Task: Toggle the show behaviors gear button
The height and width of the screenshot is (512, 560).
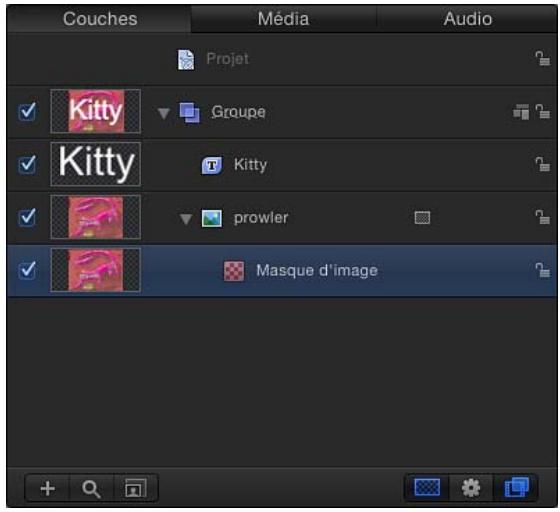Action: click(x=471, y=487)
